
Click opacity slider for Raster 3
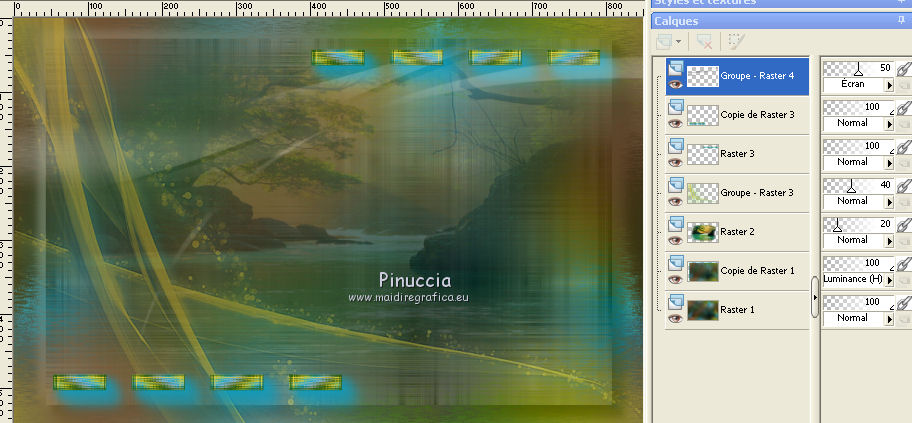tap(858, 147)
